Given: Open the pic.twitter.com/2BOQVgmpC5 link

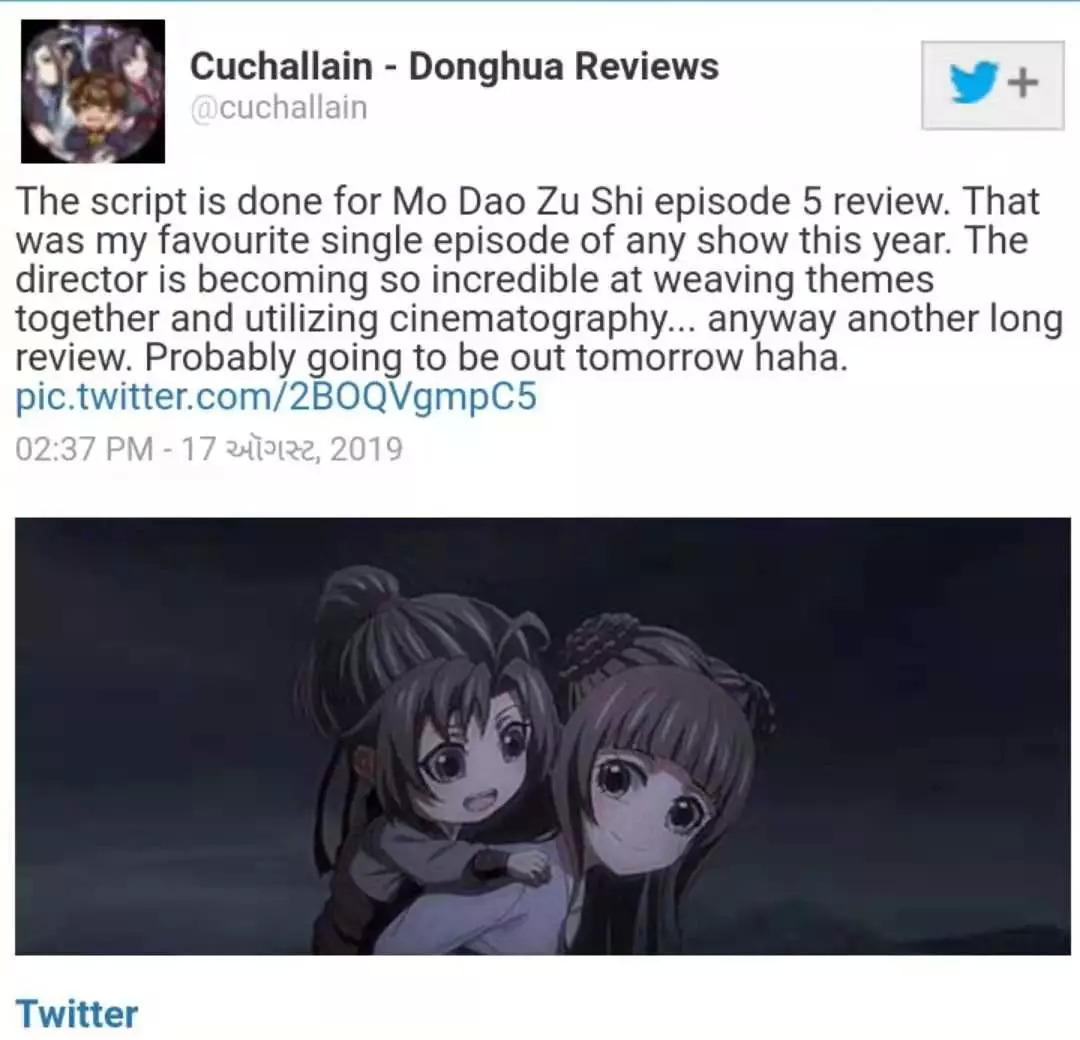Looking at the screenshot, I should coord(276,397).
